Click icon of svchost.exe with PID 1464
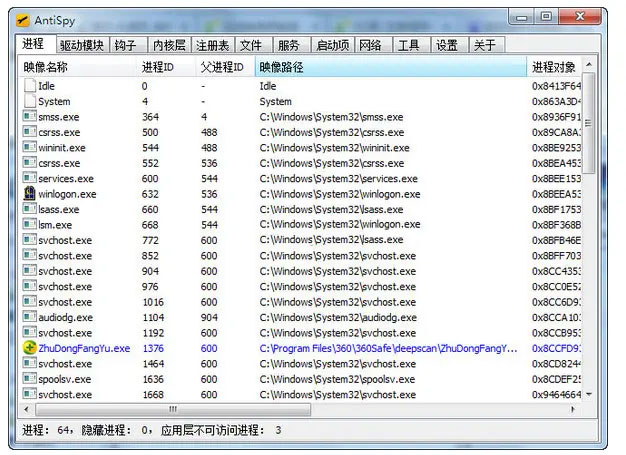This screenshot has width=626, height=455. [x=30, y=364]
